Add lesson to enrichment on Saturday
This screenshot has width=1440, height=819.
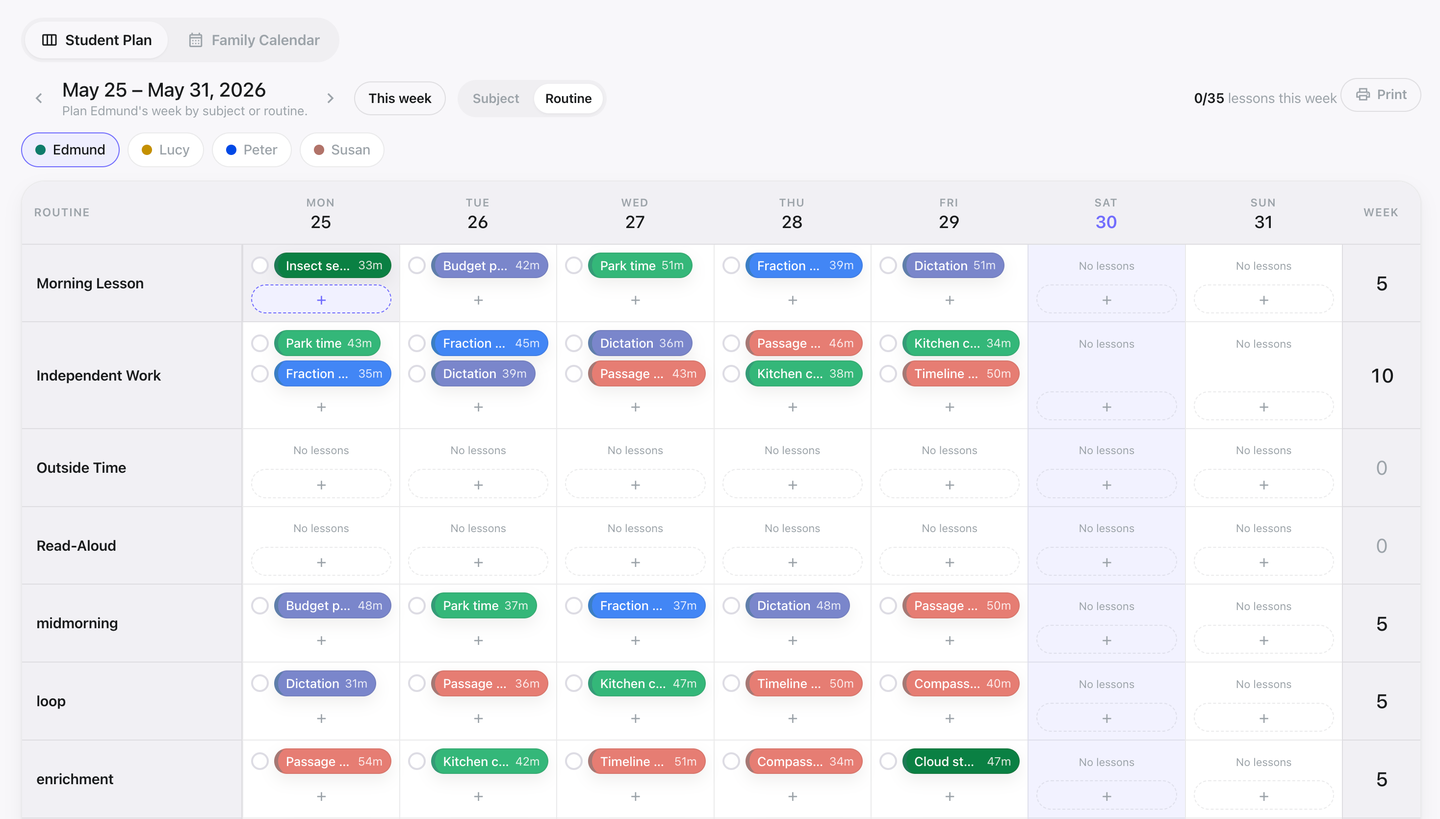tap(1106, 796)
